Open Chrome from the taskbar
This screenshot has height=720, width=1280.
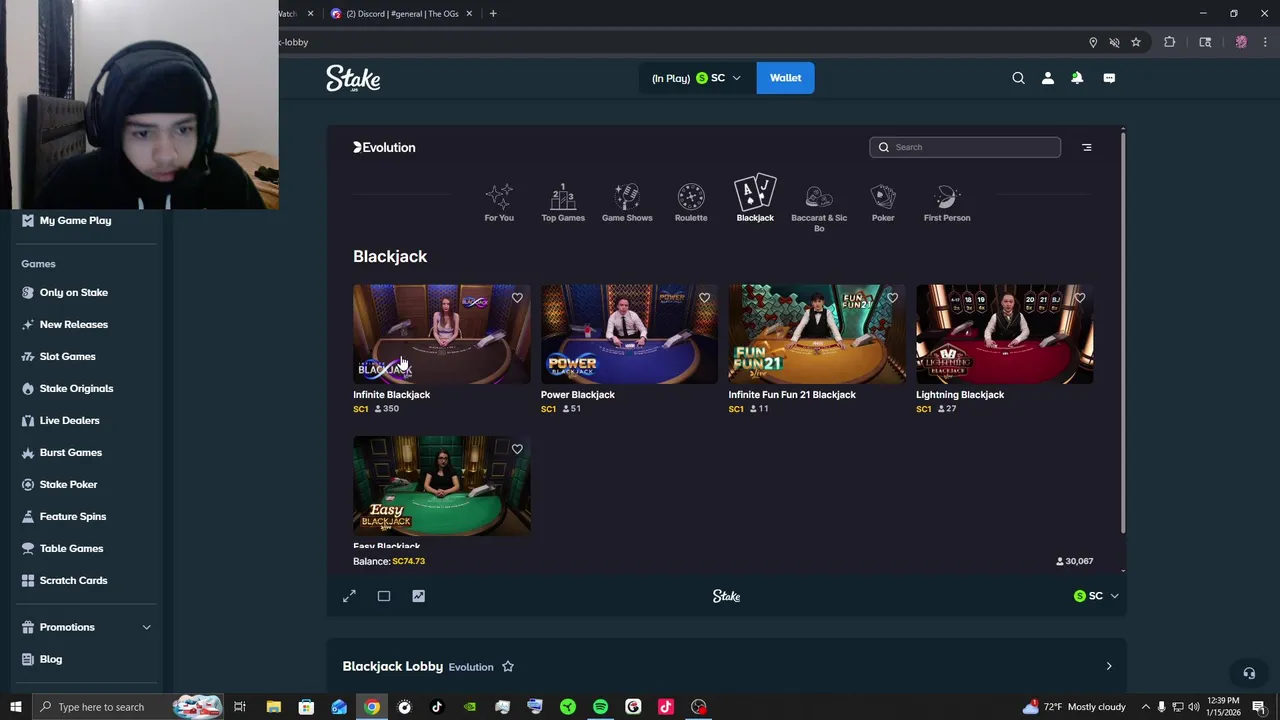click(x=372, y=707)
